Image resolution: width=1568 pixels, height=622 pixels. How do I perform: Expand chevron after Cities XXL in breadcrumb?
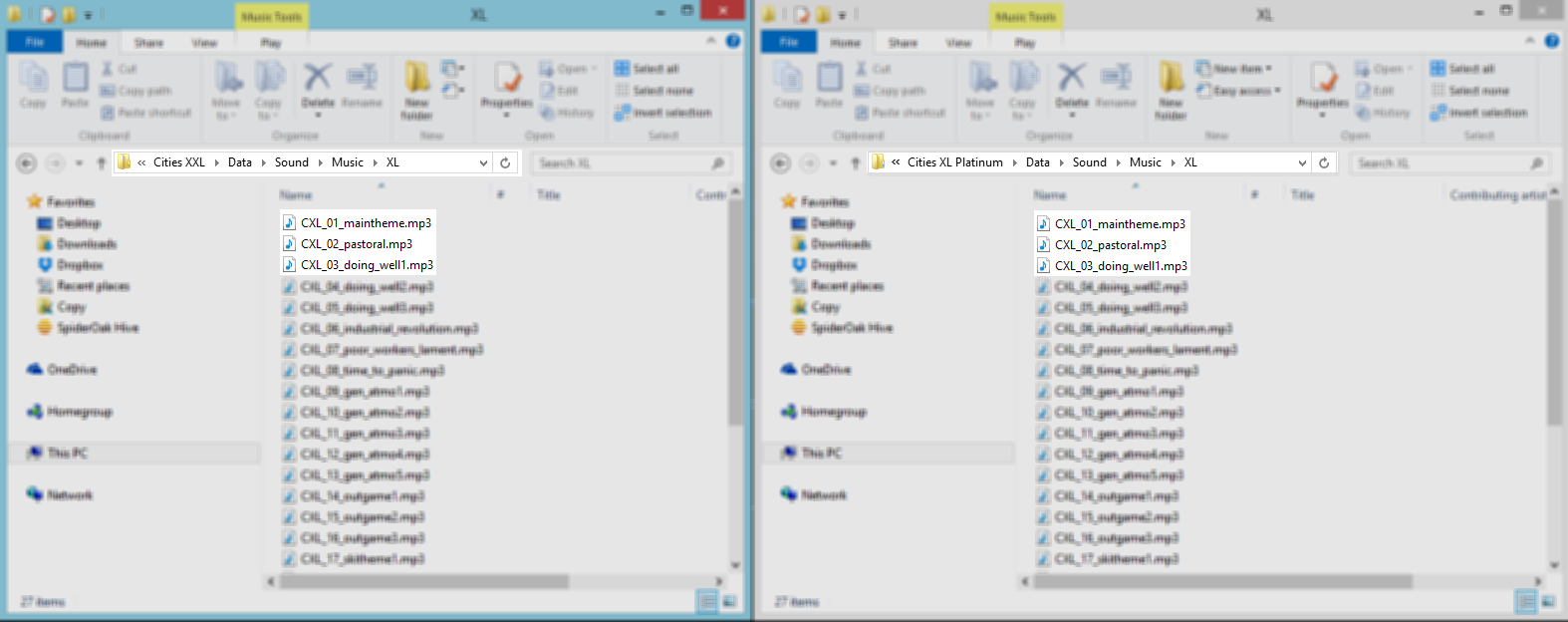pos(216,162)
